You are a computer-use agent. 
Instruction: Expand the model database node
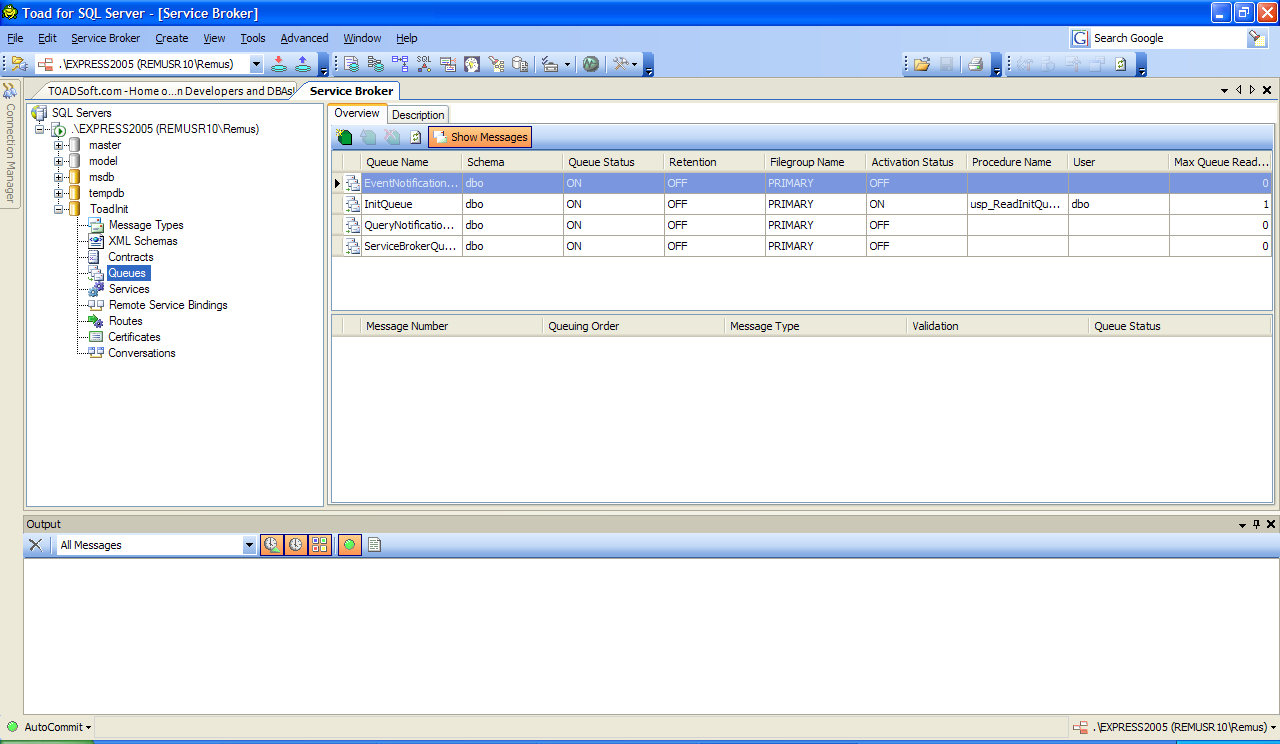click(59, 161)
